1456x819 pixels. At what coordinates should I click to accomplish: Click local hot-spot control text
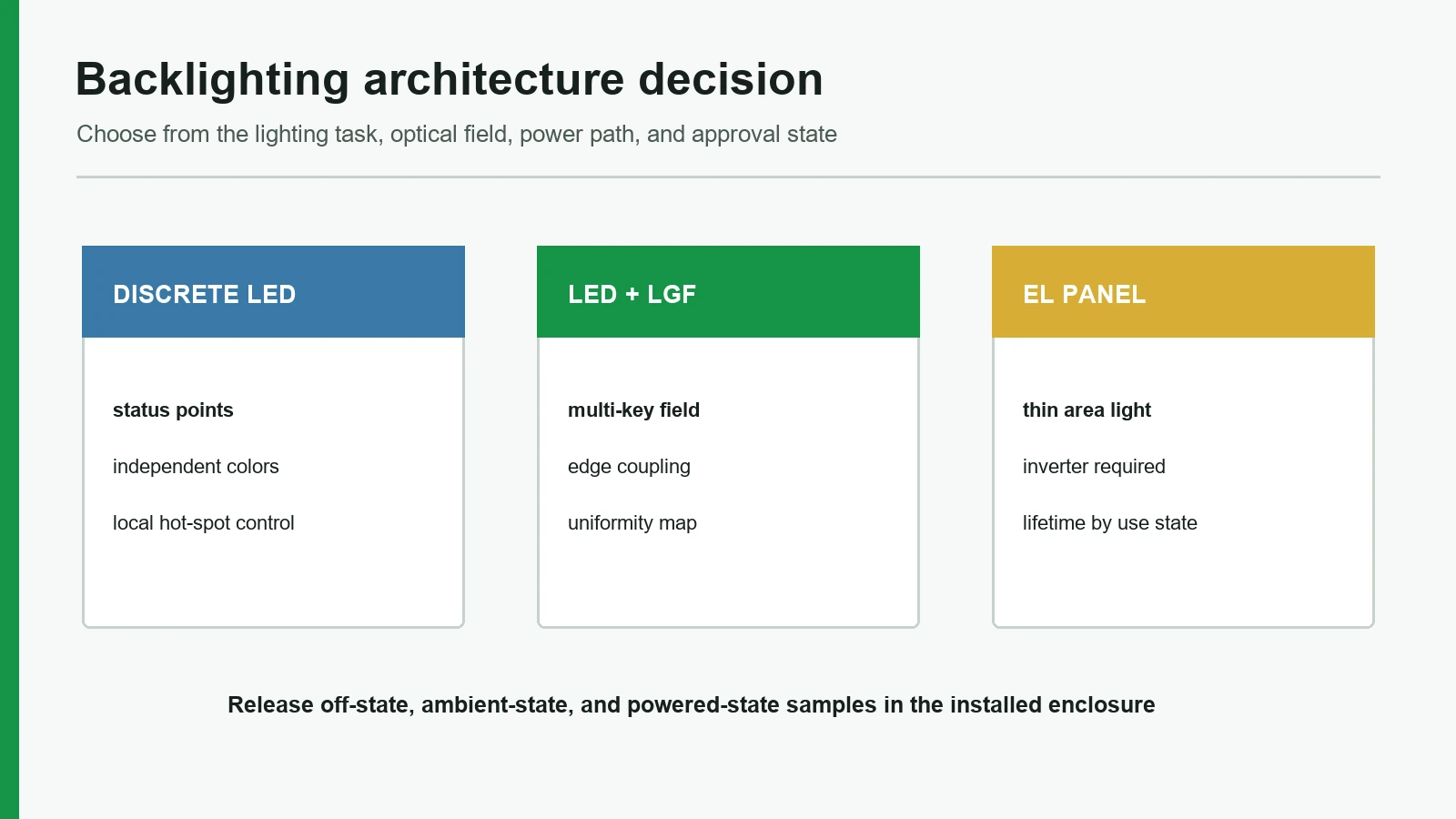pos(204,523)
